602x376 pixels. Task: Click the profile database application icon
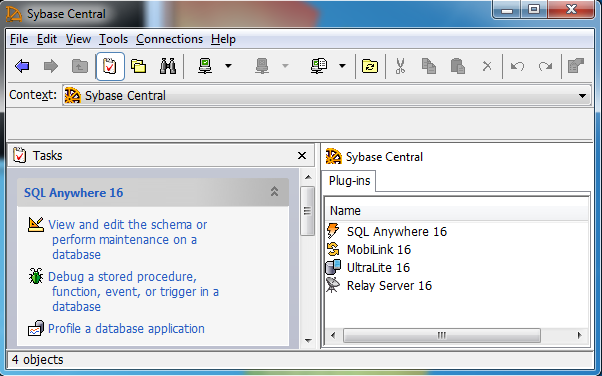pyautogui.click(x=36, y=328)
